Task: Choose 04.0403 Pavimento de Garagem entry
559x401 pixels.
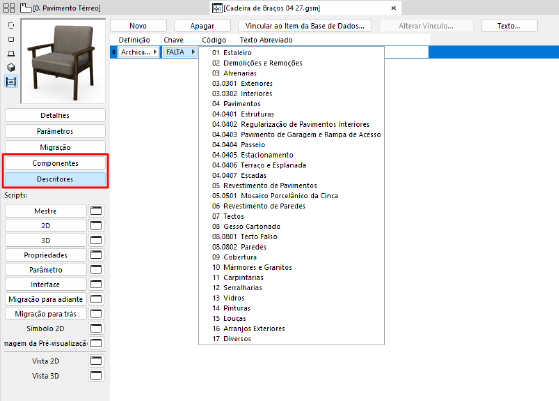Action: pos(291,134)
